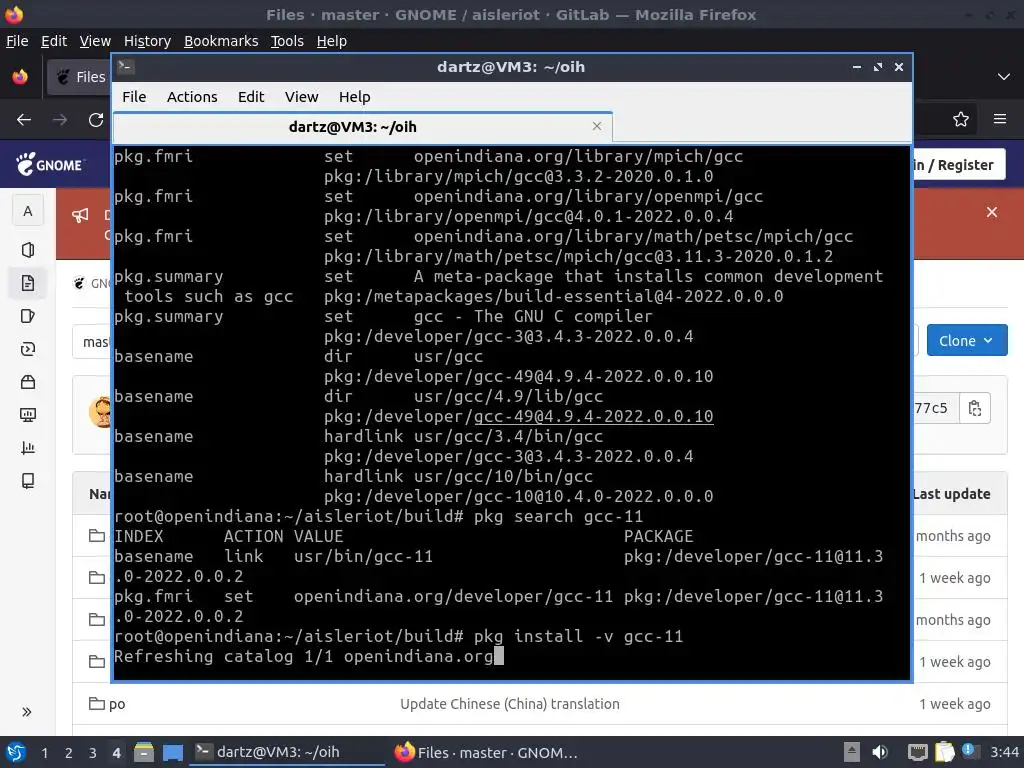Open the file manager launcher in the taskbar

click(x=144, y=752)
